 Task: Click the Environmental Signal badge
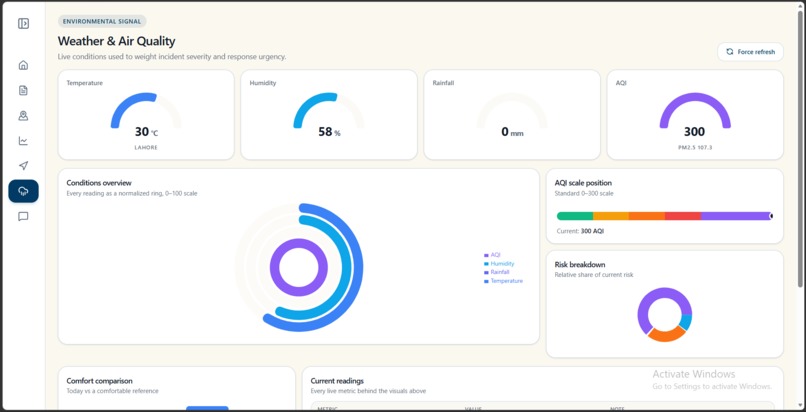coord(102,22)
